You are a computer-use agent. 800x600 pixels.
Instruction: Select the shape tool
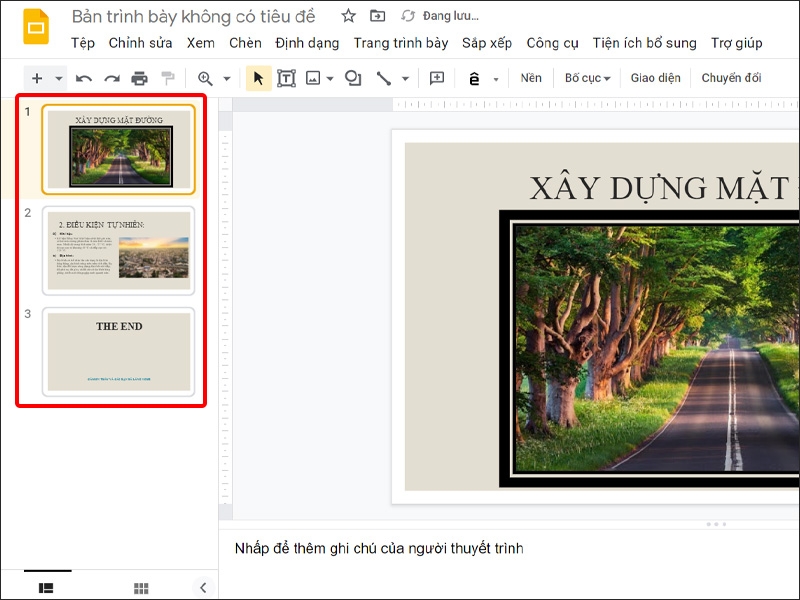[x=353, y=78]
